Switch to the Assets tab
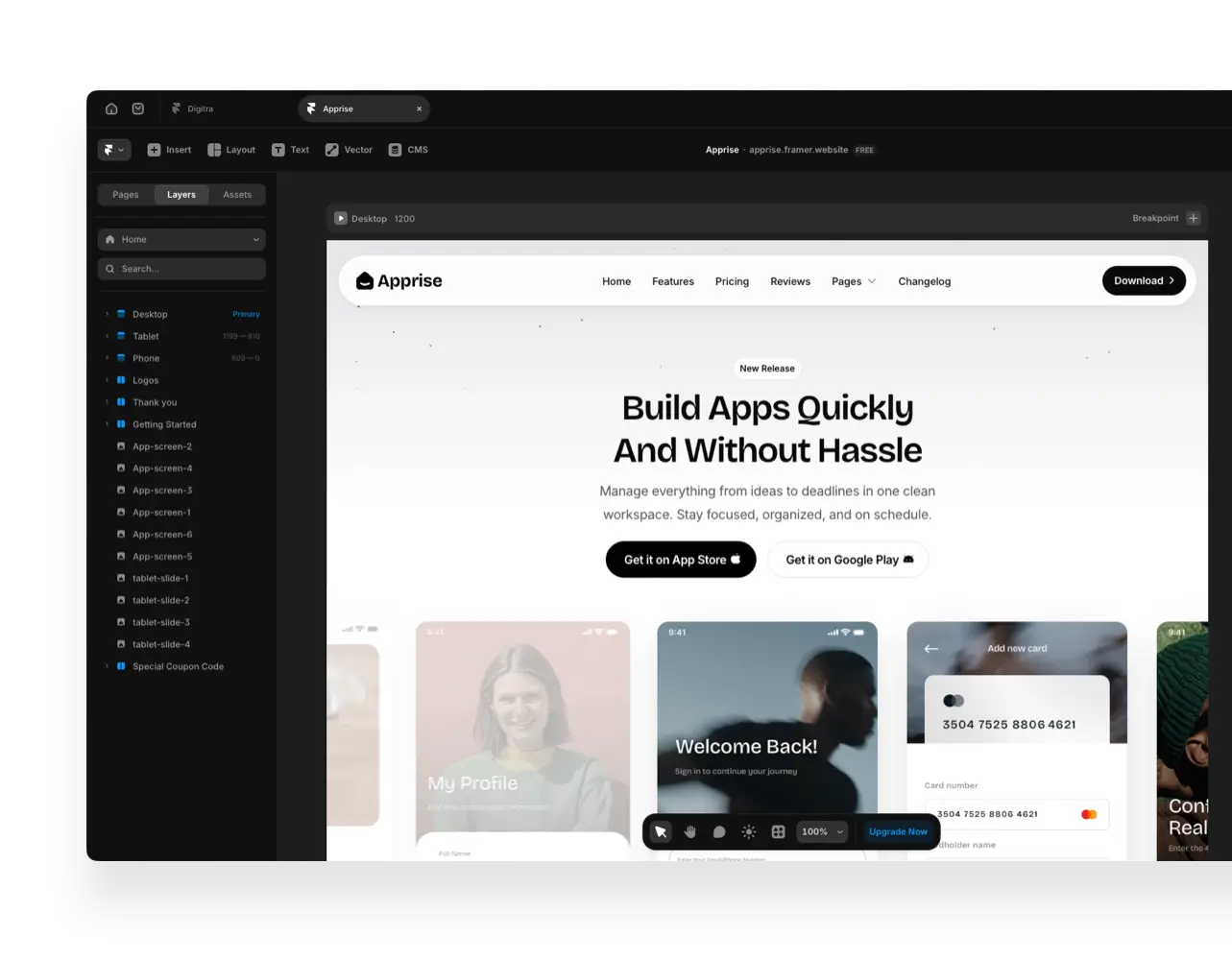This screenshot has height=960, width=1232. pyautogui.click(x=237, y=195)
